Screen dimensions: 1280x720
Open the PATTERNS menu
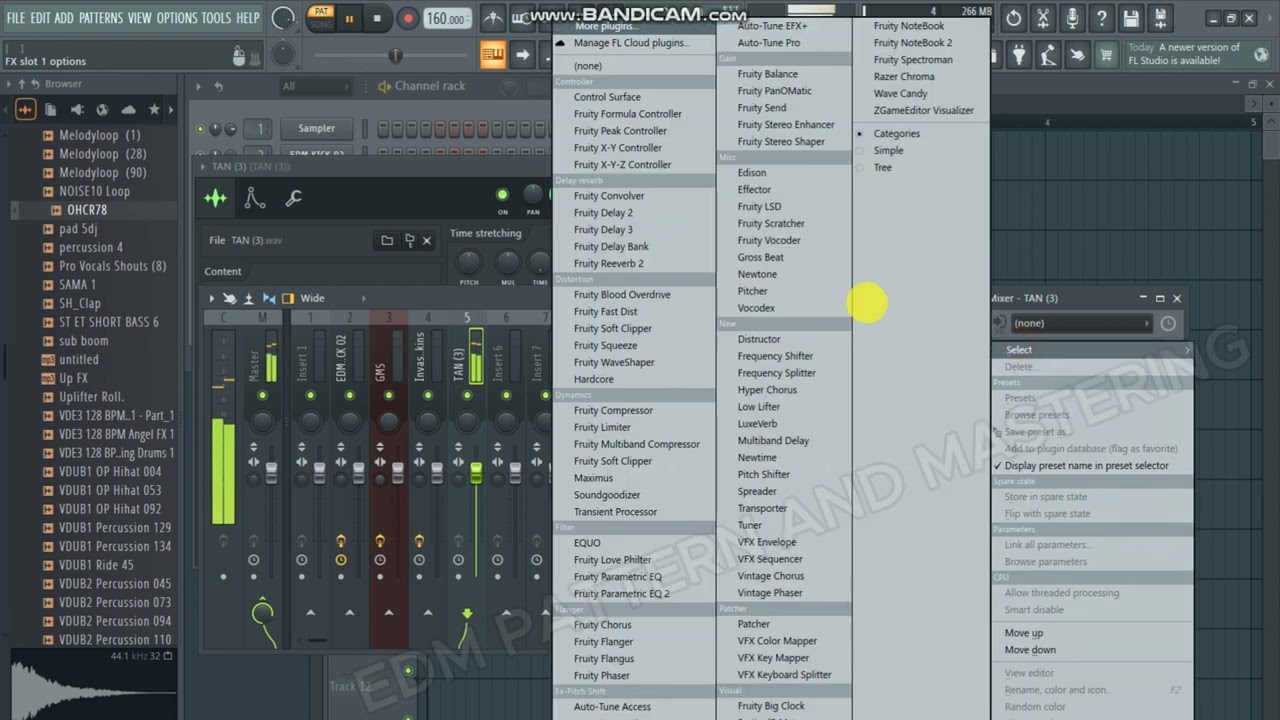pyautogui.click(x=100, y=18)
